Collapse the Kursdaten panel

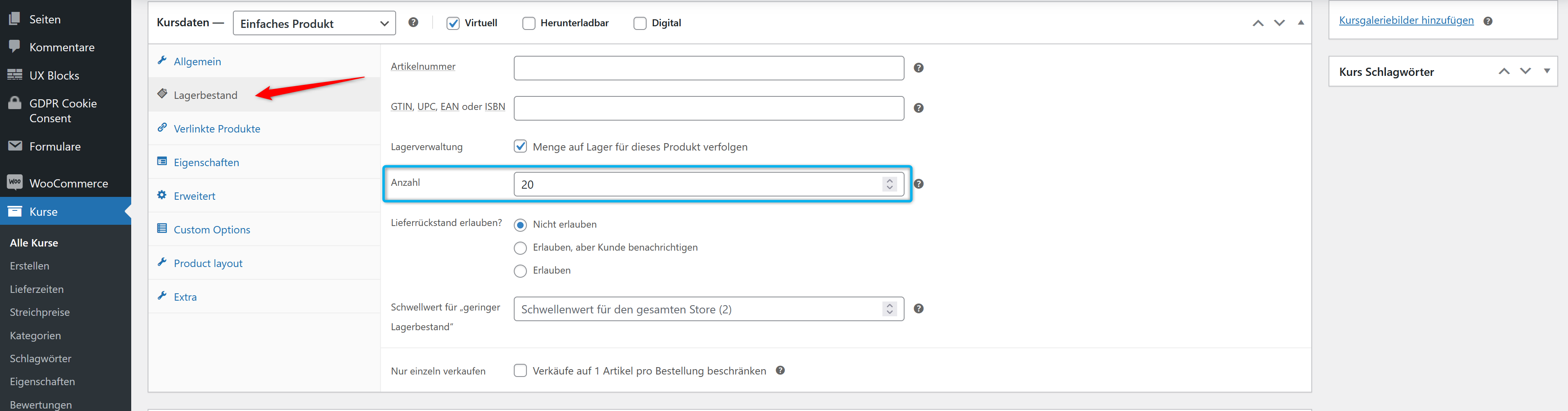click(1301, 23)
